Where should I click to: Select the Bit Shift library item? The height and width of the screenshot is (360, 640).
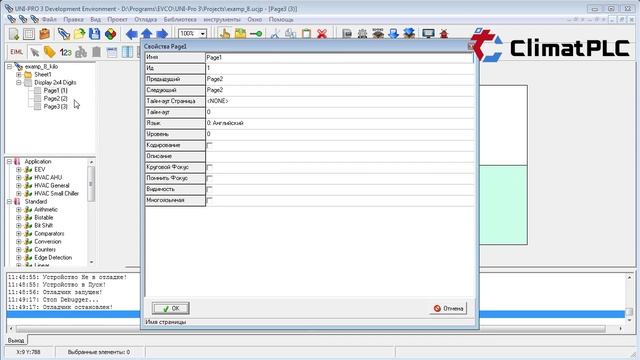[43, 226]
